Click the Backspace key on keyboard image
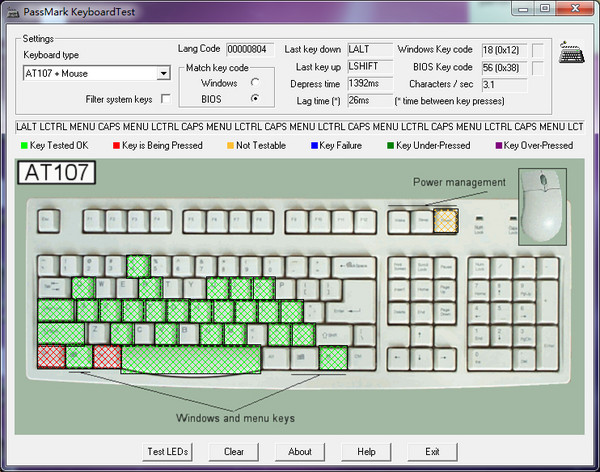600x472 pixels. point(354,266)
